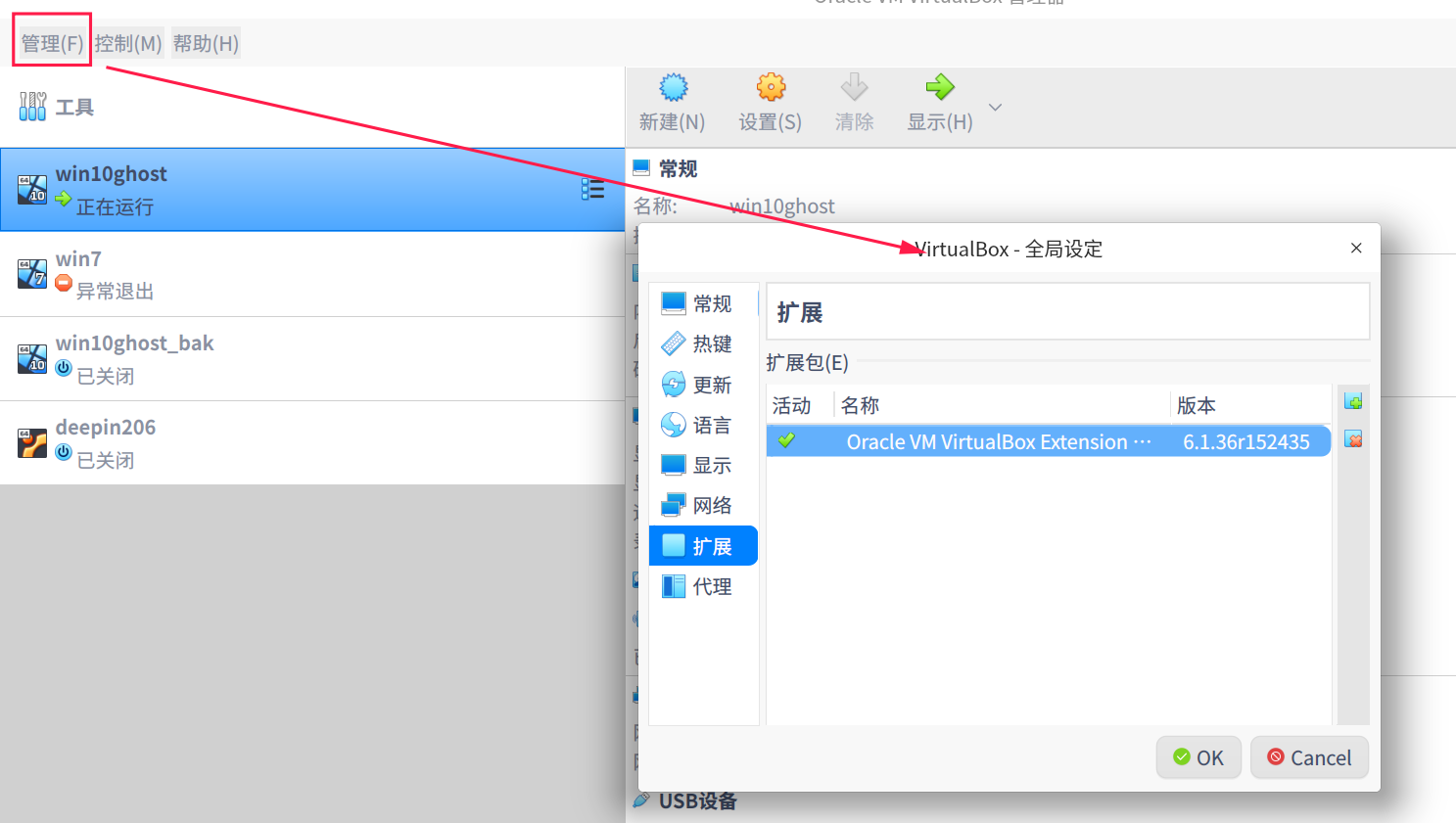Click the 新建(N) toolbar icon
The height and width of the screenshot is (823, 1456).
coord(673,87)
